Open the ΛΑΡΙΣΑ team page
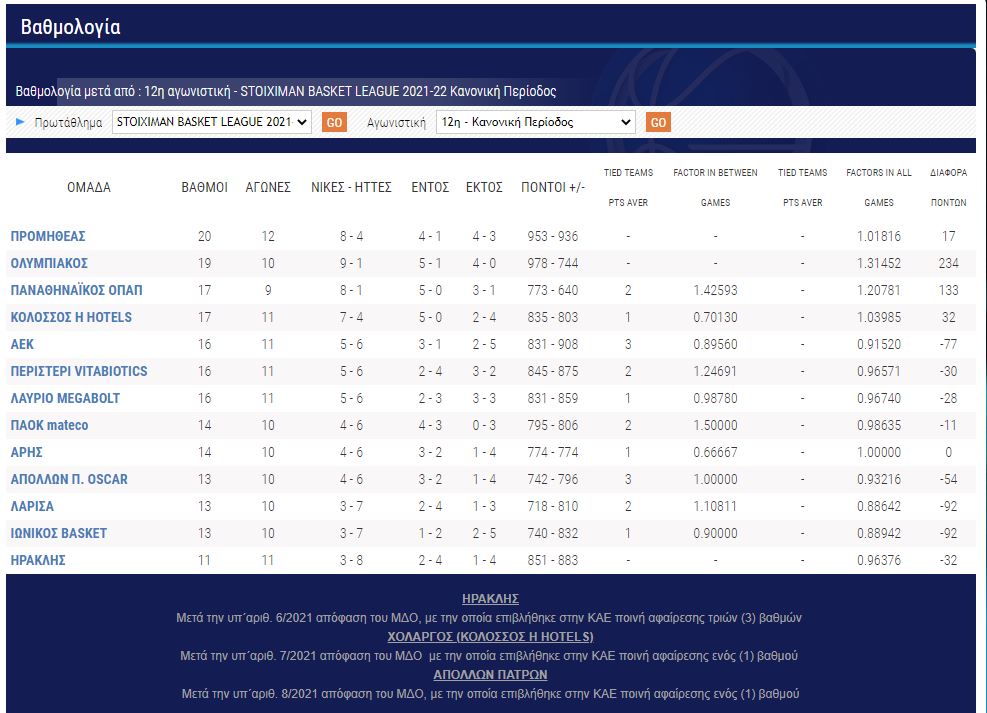This screenshot has height=713, width=987. coord(32,506)
